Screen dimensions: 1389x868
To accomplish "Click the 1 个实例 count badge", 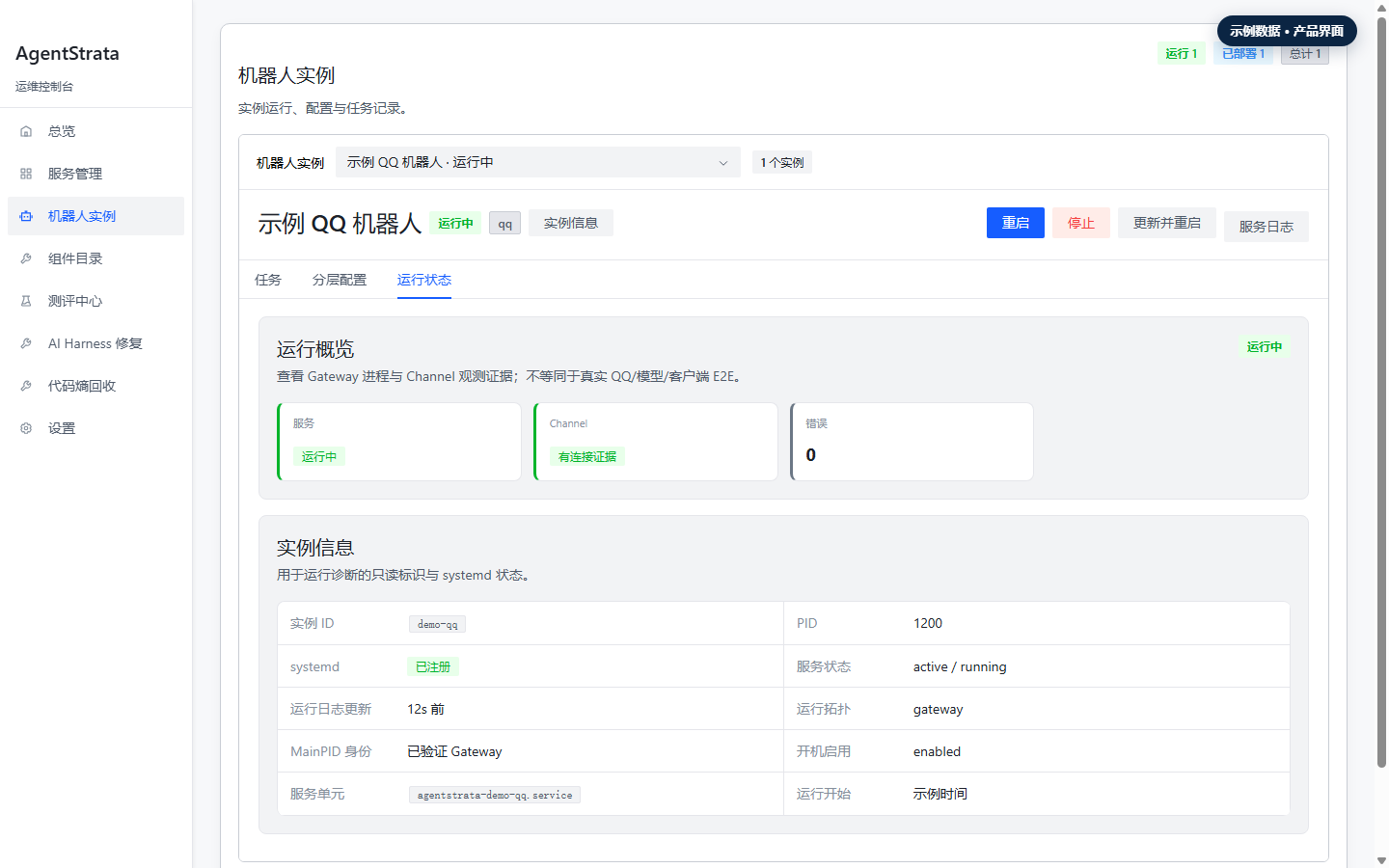I will coord(782,162).
